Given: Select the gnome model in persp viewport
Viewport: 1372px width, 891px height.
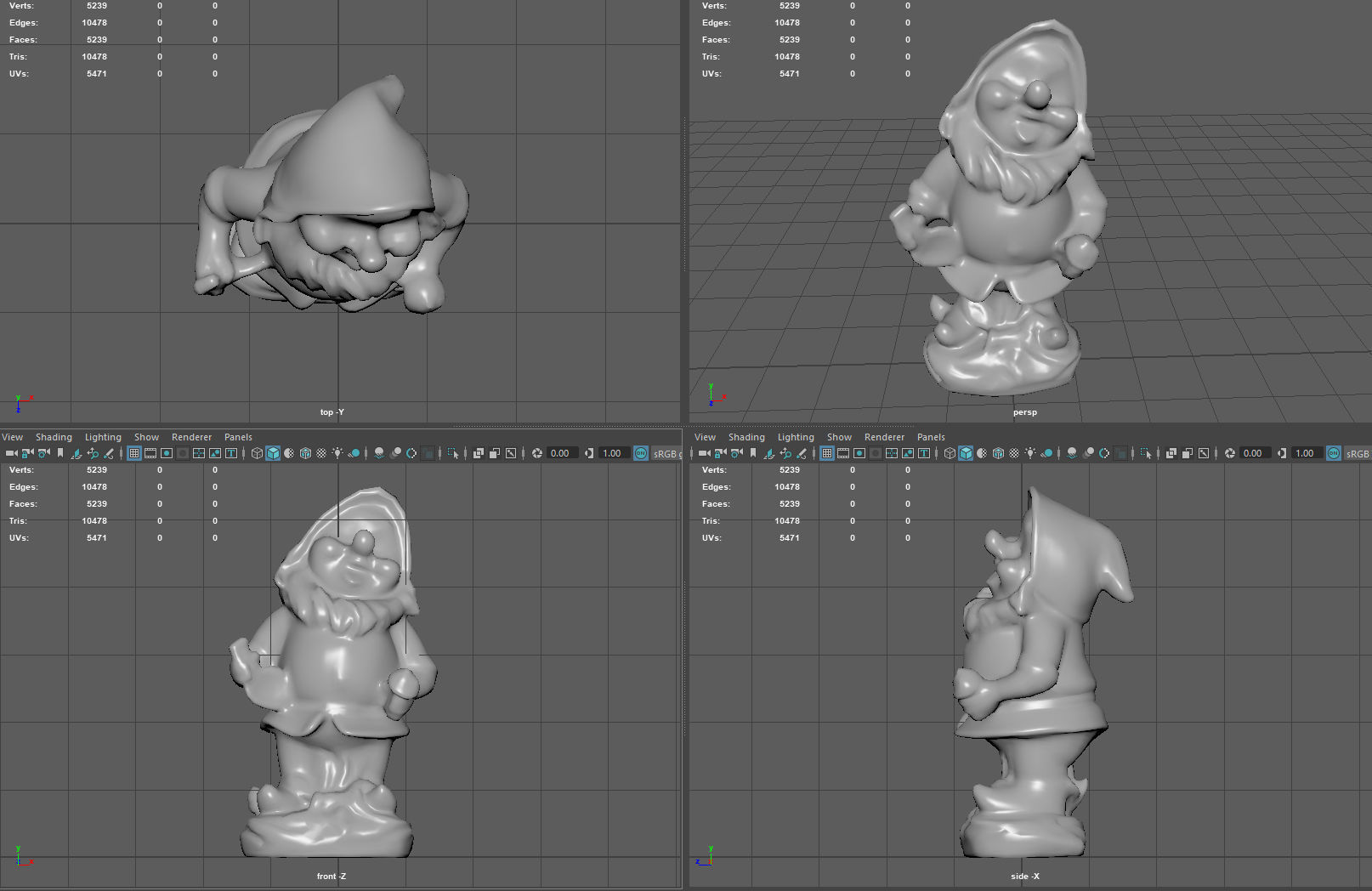Looking at the screenshot, I should [1003, 221].
